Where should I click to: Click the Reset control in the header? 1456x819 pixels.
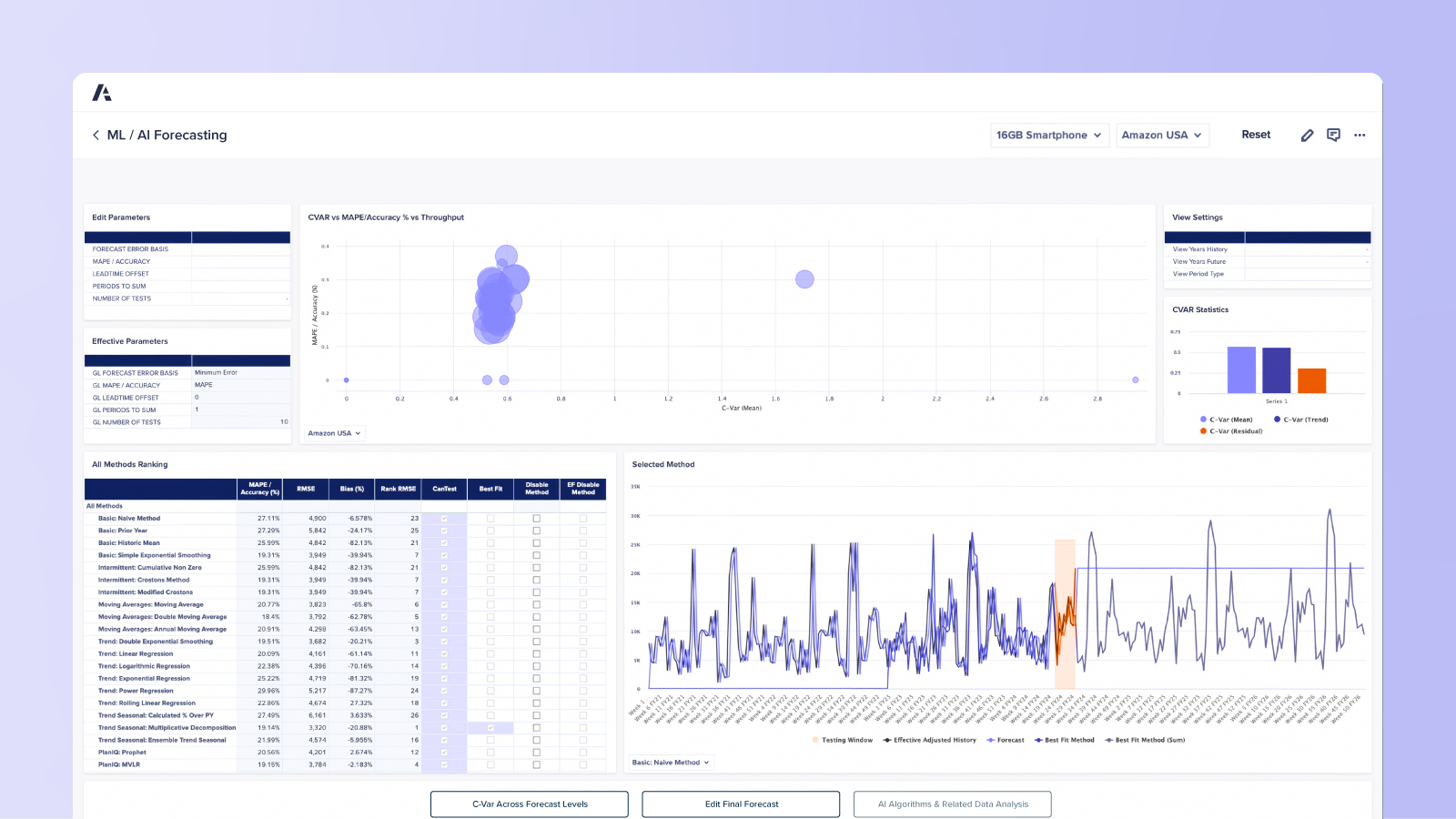[x=1256, y=134]
